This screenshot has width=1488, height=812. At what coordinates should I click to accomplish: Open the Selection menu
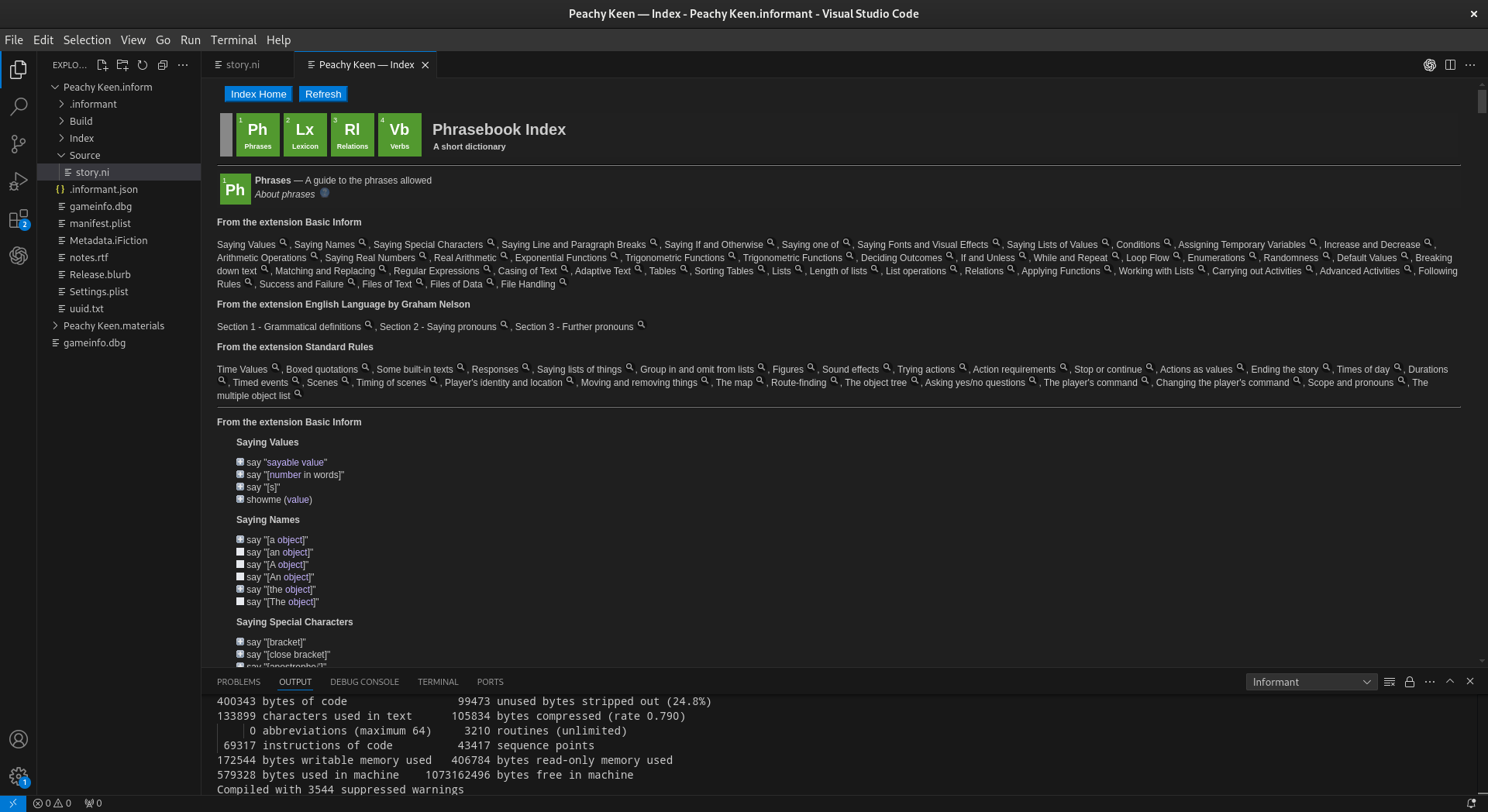coord(87,40)
